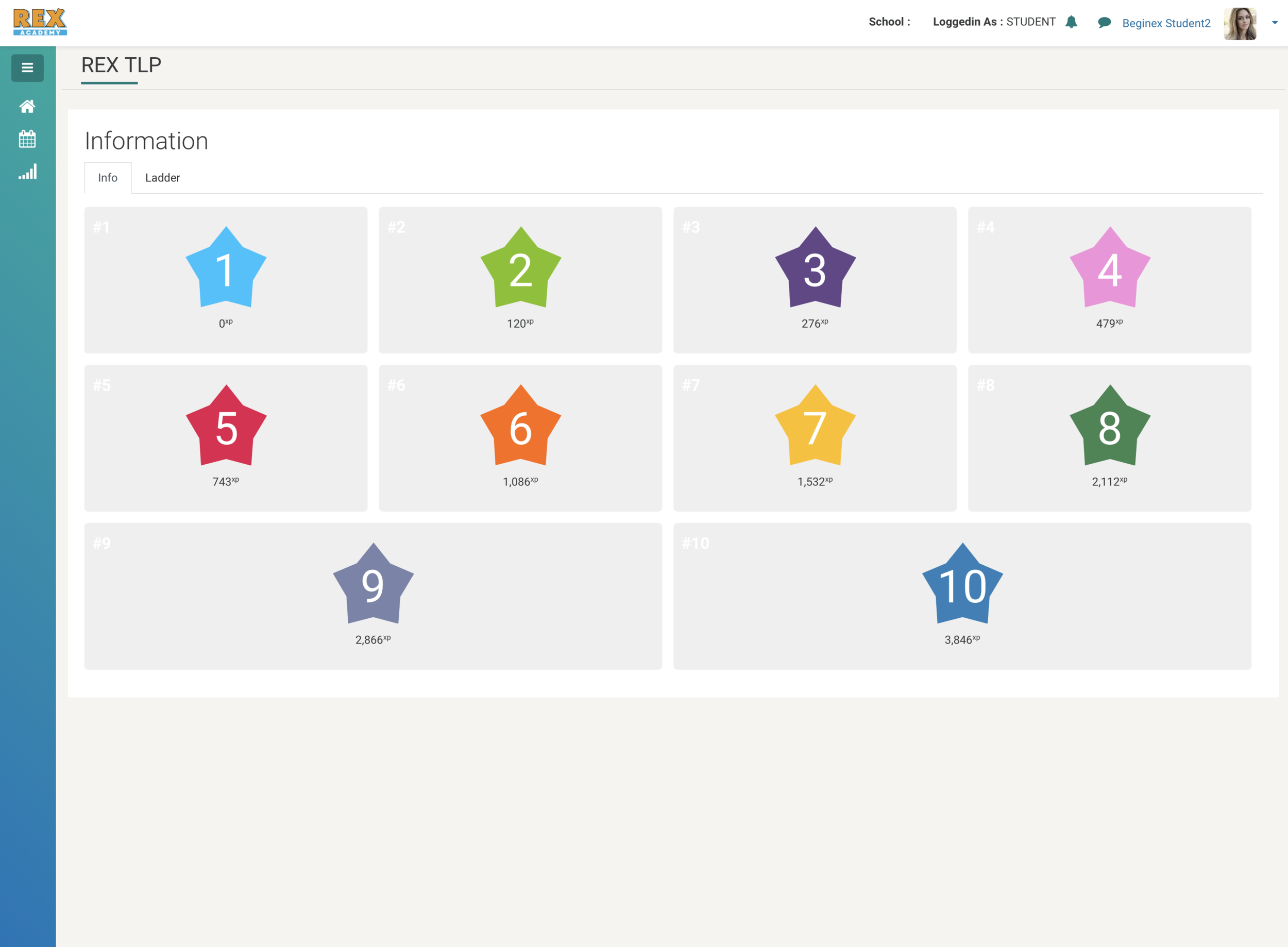Open the Beginex Student2 profile link
The width and height of the screenshot is (1288, 947).
(x=1166, y=24)
